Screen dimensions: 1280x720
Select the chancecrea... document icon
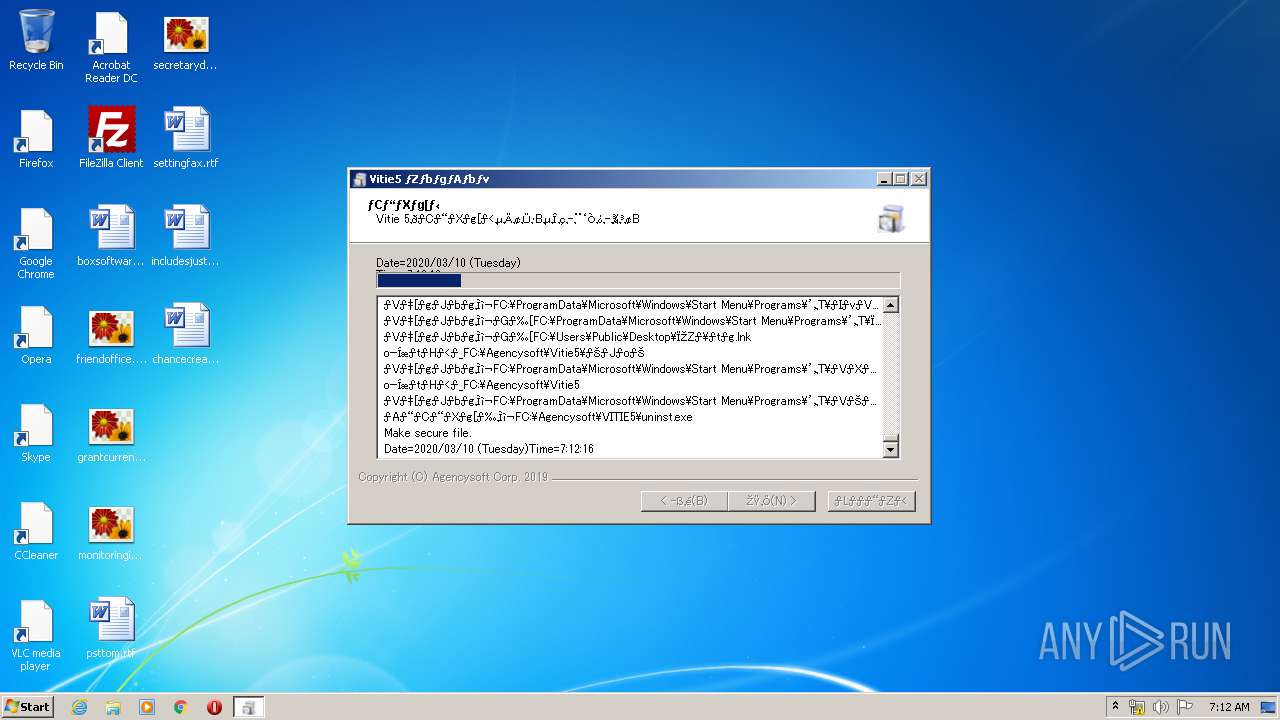(x=186, y=335)
